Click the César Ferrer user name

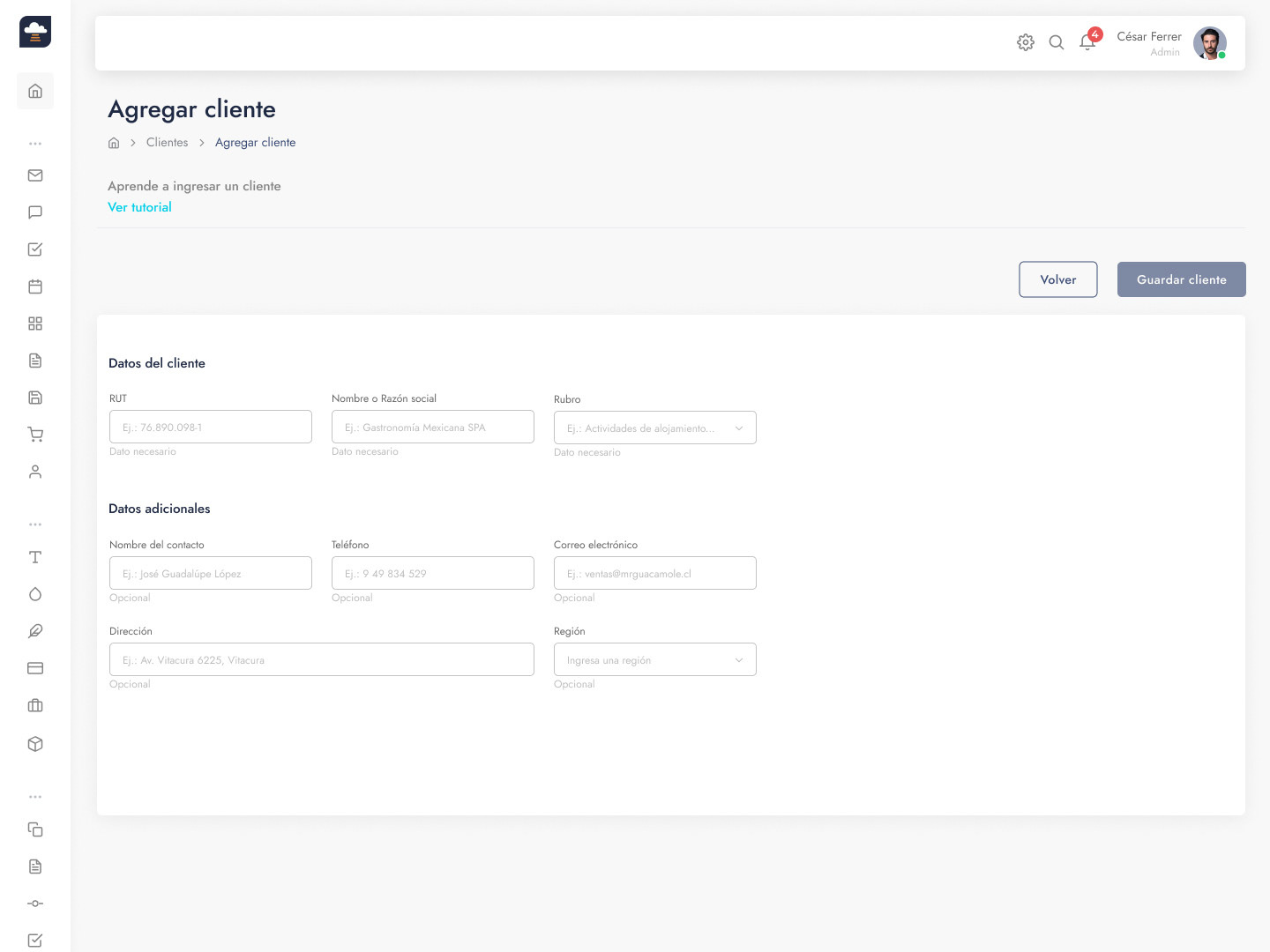[1149, 36]
